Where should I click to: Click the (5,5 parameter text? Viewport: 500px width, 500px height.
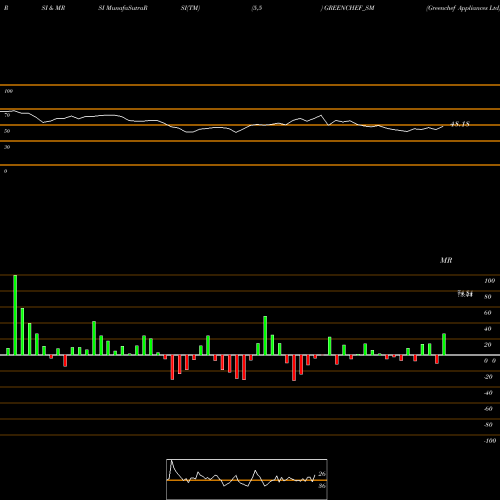tap(257, 8)
